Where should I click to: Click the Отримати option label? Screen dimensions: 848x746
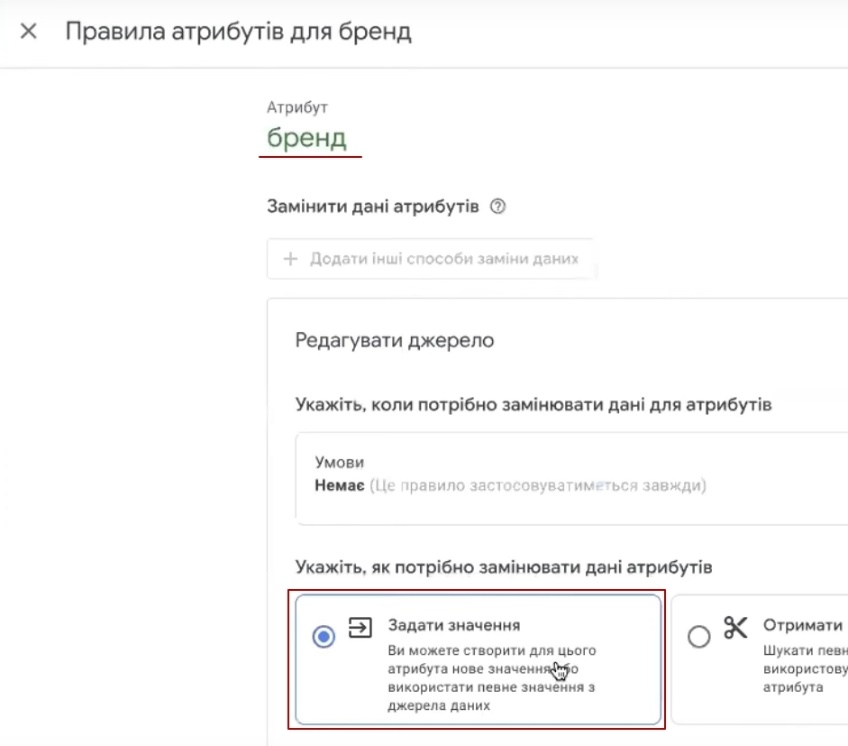[x=803, y=626]
